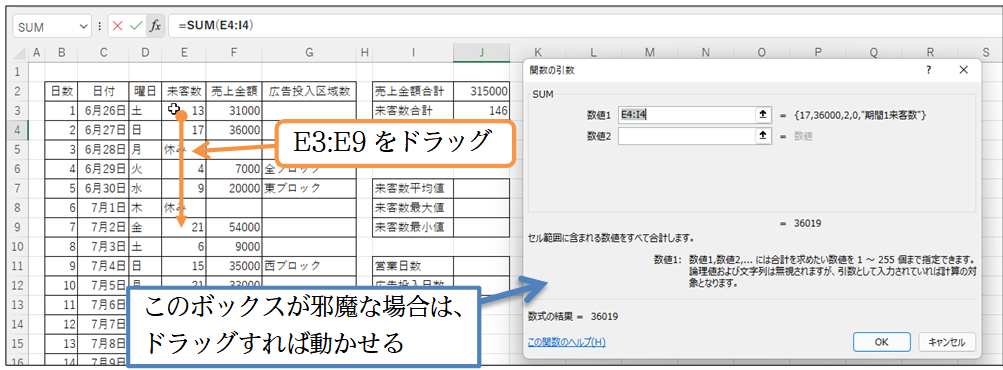
Task: Click the 東ブロック cell
Action: pos(309,188)
